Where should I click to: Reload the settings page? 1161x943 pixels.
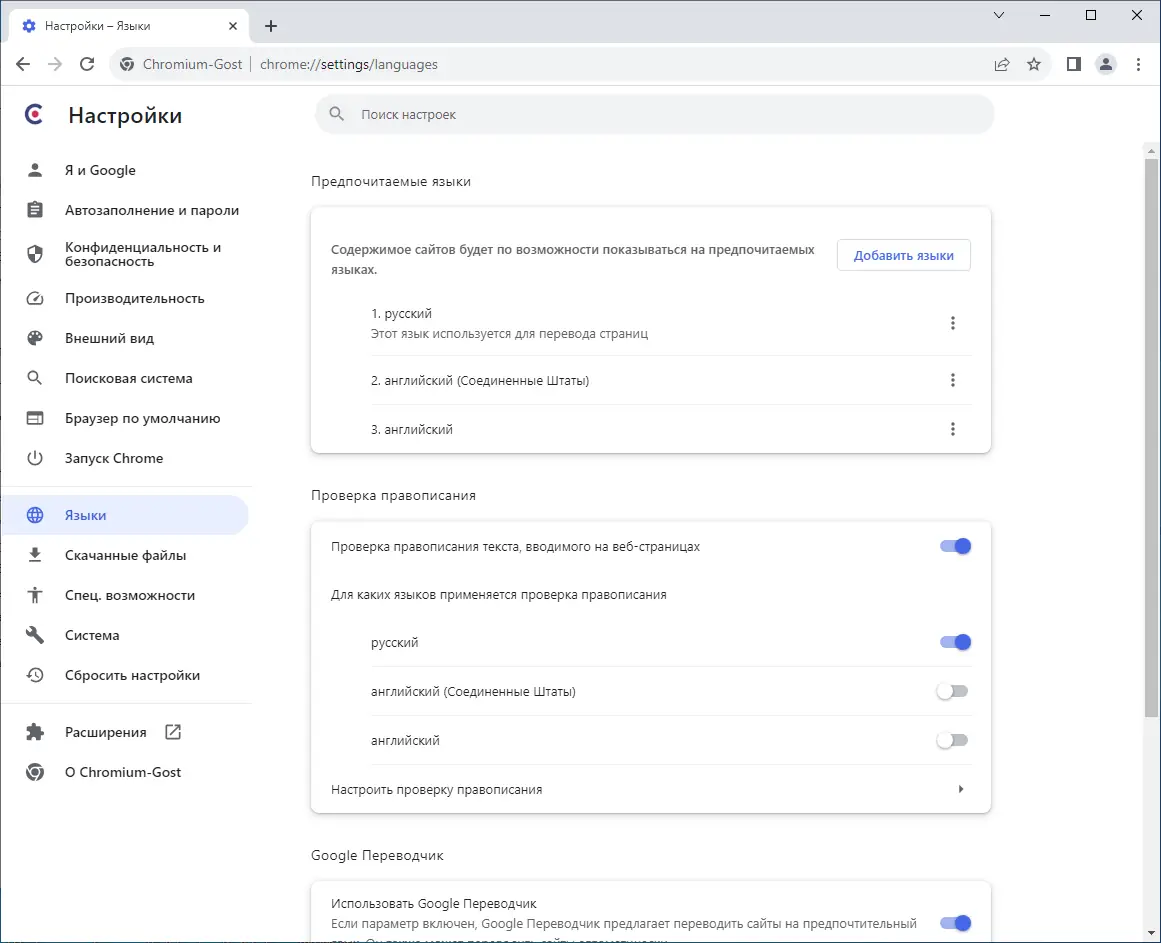pos(87,64)
